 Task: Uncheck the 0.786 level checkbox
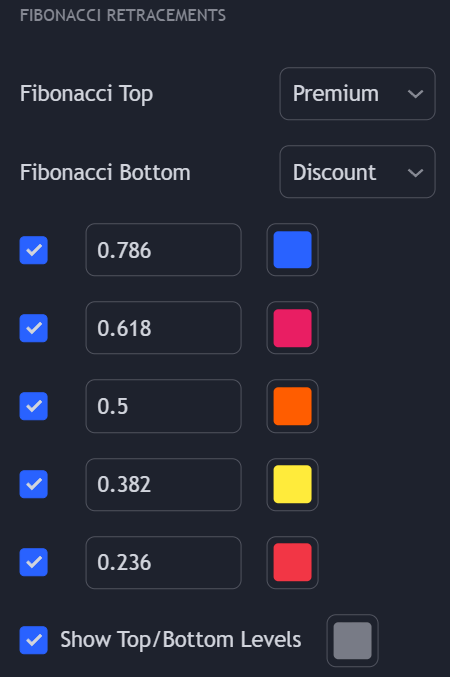point(34,250)
